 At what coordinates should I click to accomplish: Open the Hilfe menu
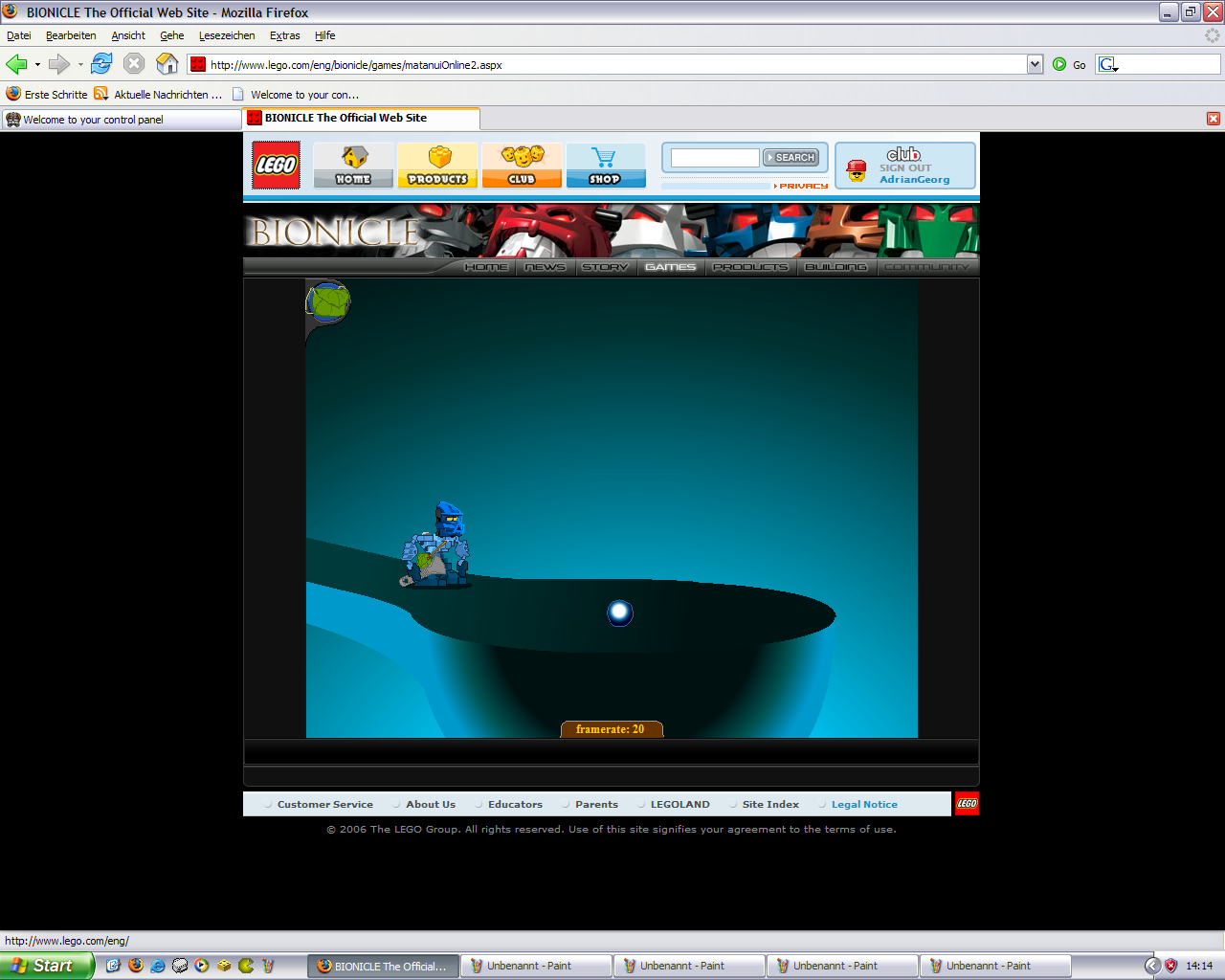click(x=325, y=35)
